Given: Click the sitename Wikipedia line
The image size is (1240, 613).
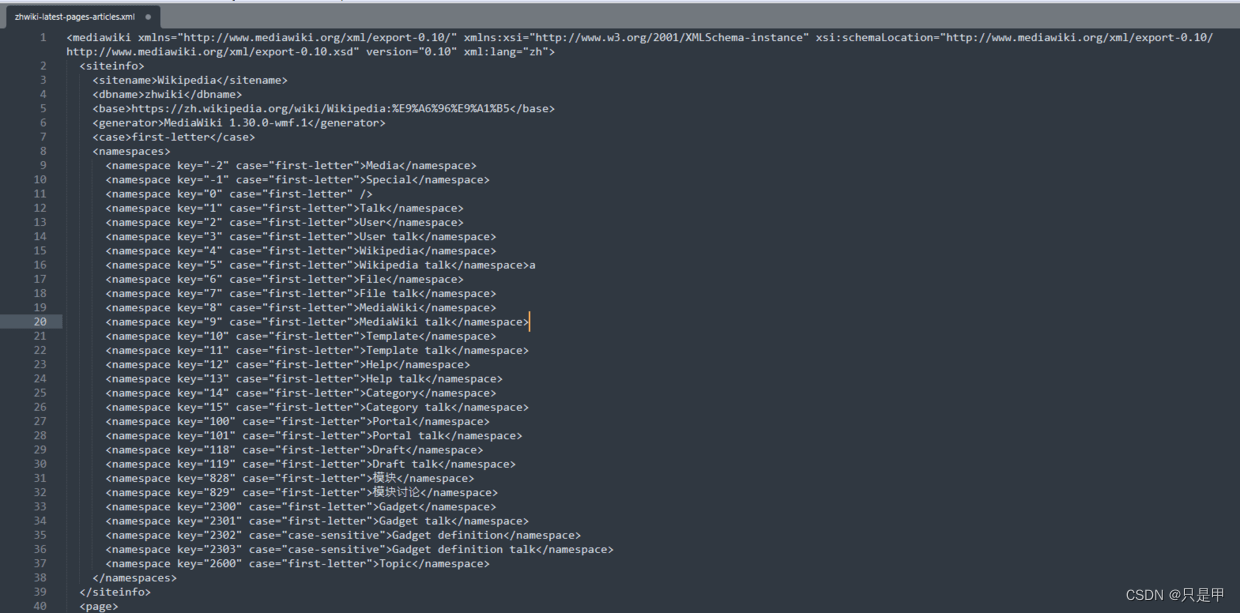Looking at the screenshot, I should tap(190, 80).
